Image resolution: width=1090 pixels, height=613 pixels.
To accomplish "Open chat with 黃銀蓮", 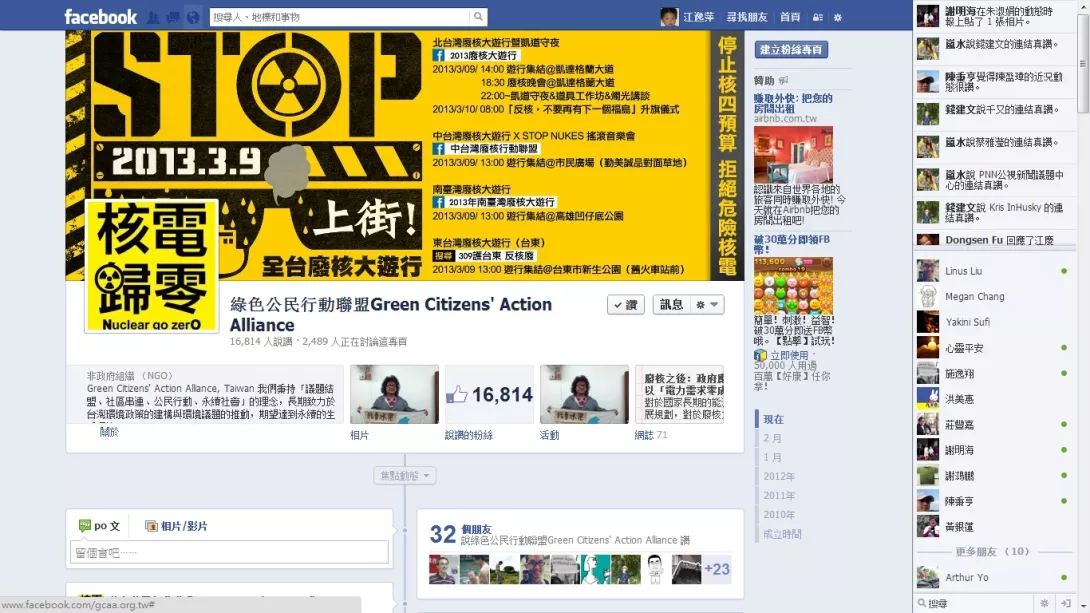I will [x=995, y=527].
